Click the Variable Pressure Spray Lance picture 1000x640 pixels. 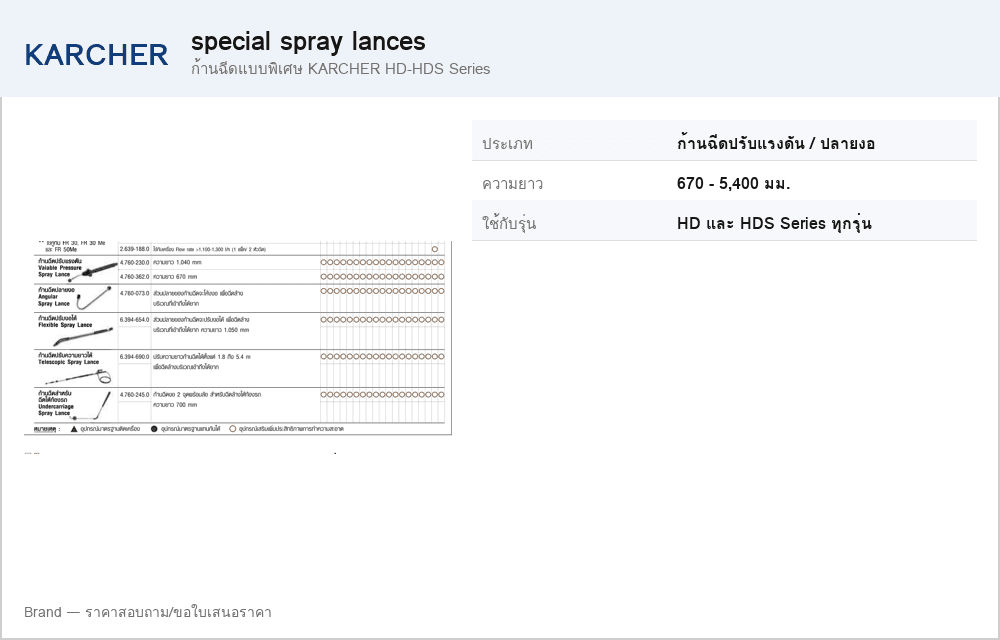point(94,270)
